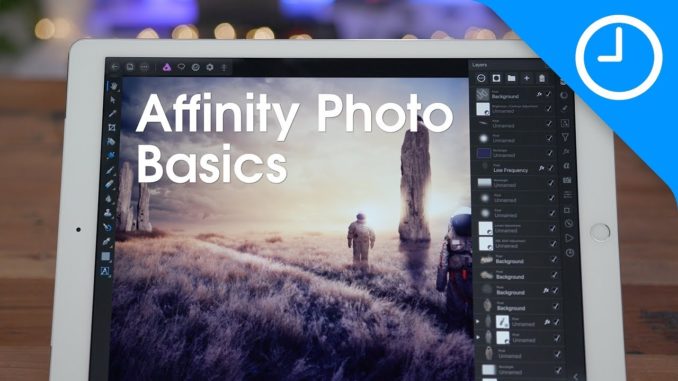Open the Color studio icon on right
This screenshot has height=381, width=678.
564,95
